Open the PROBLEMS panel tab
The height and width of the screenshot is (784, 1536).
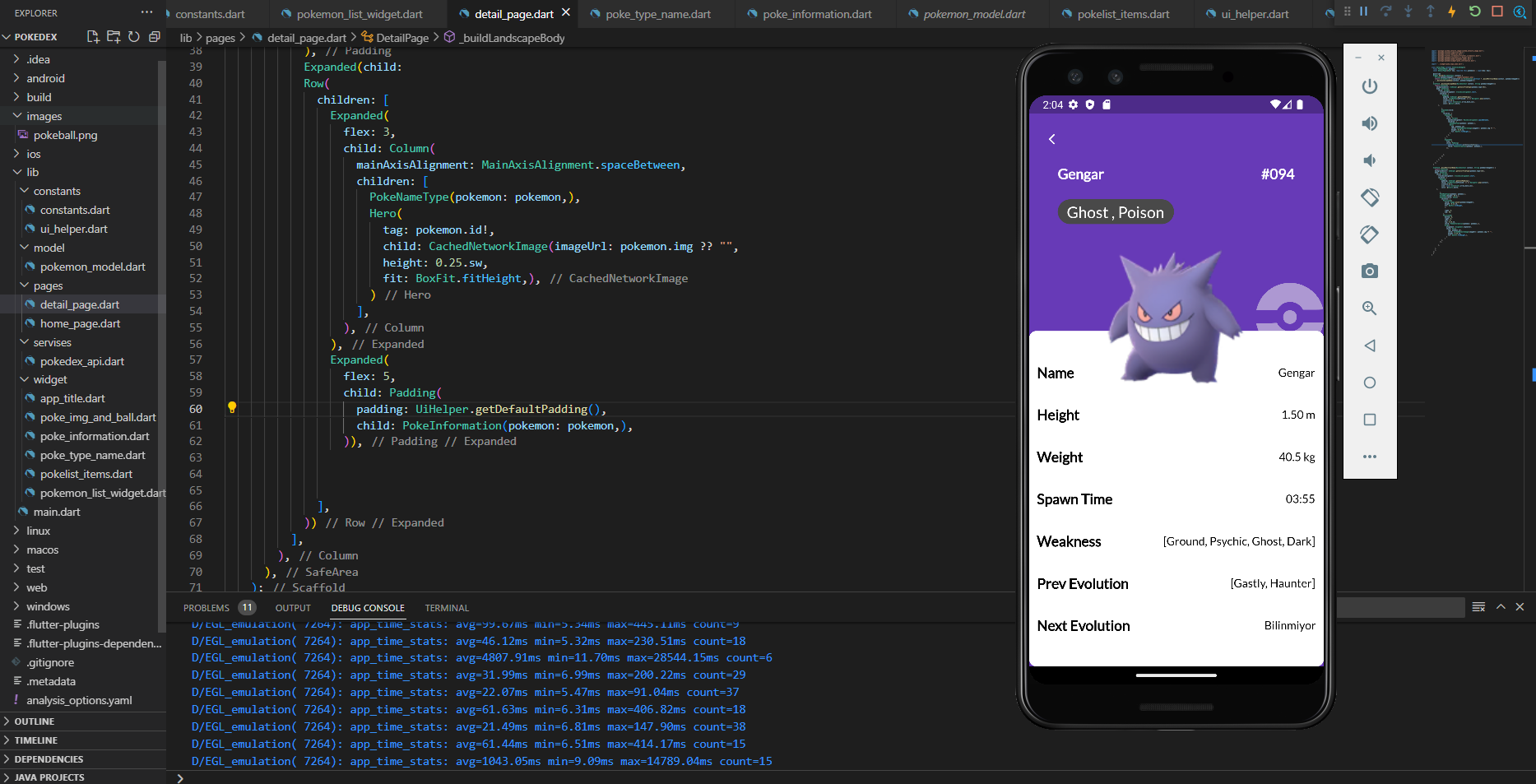[x=207, y=608]
